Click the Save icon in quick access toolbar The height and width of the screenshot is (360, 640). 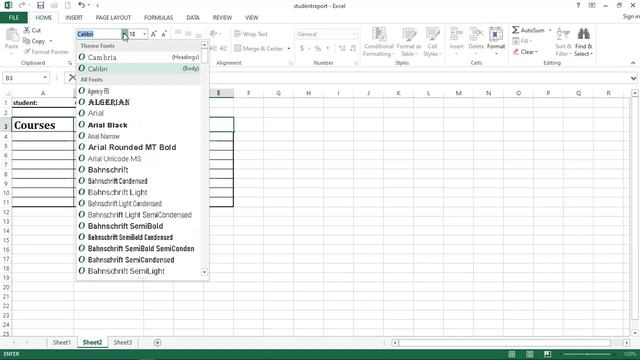(x=40, y=5)
